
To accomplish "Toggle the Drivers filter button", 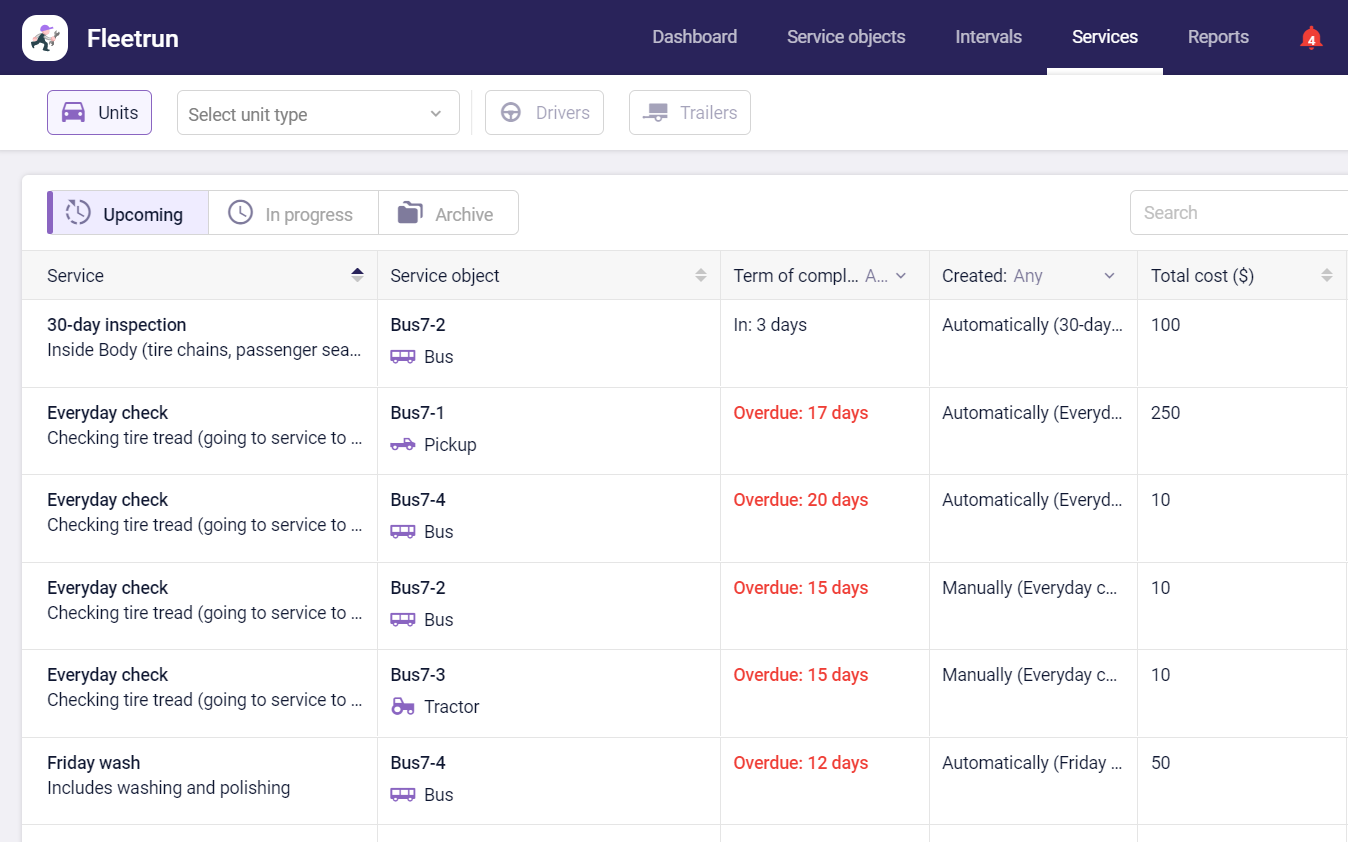I will 544,113.
